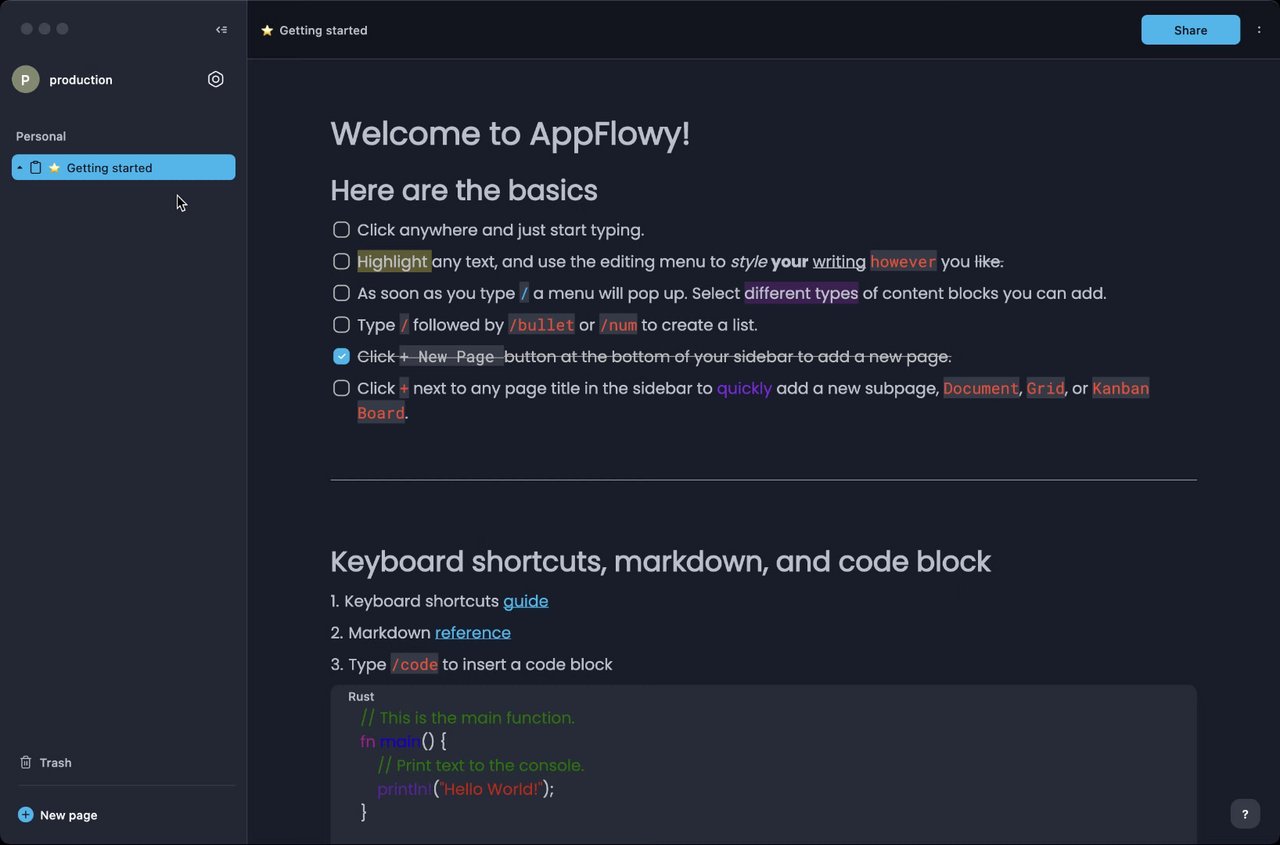Viewport: 1280px width, 845px height.
Task: Select Getting started page in sidebar
Action: pyautogui.click(x=110, y=168)
